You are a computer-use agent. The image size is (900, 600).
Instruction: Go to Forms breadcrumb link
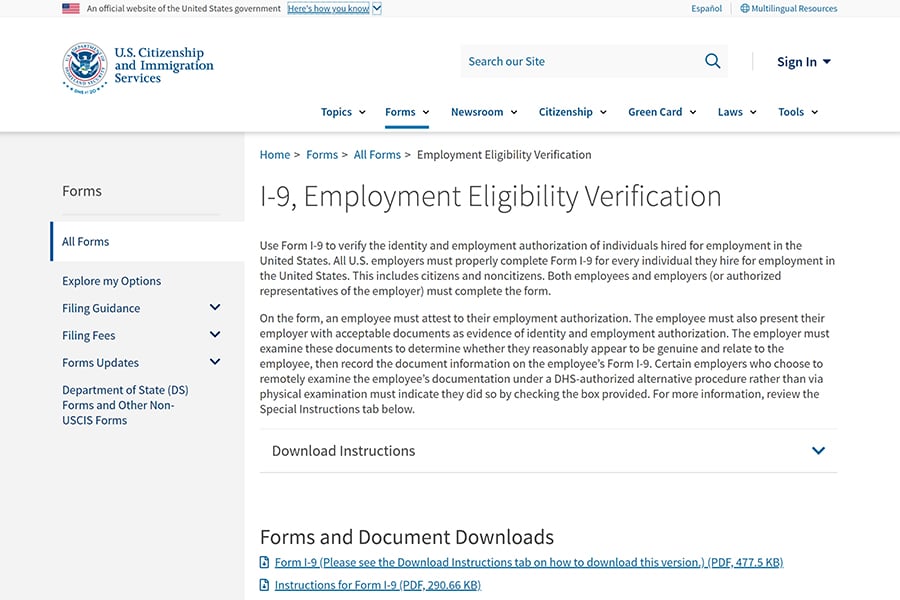322,154
